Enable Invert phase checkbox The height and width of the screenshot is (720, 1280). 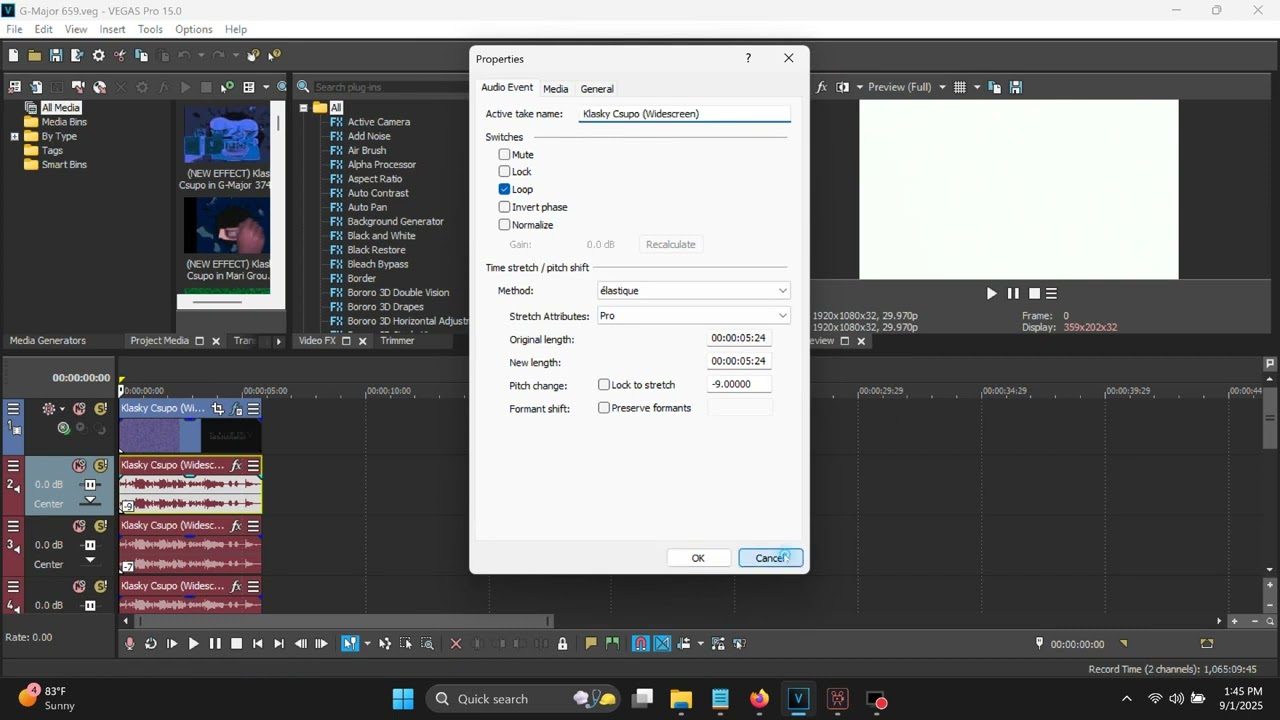(x=505, y=207)
